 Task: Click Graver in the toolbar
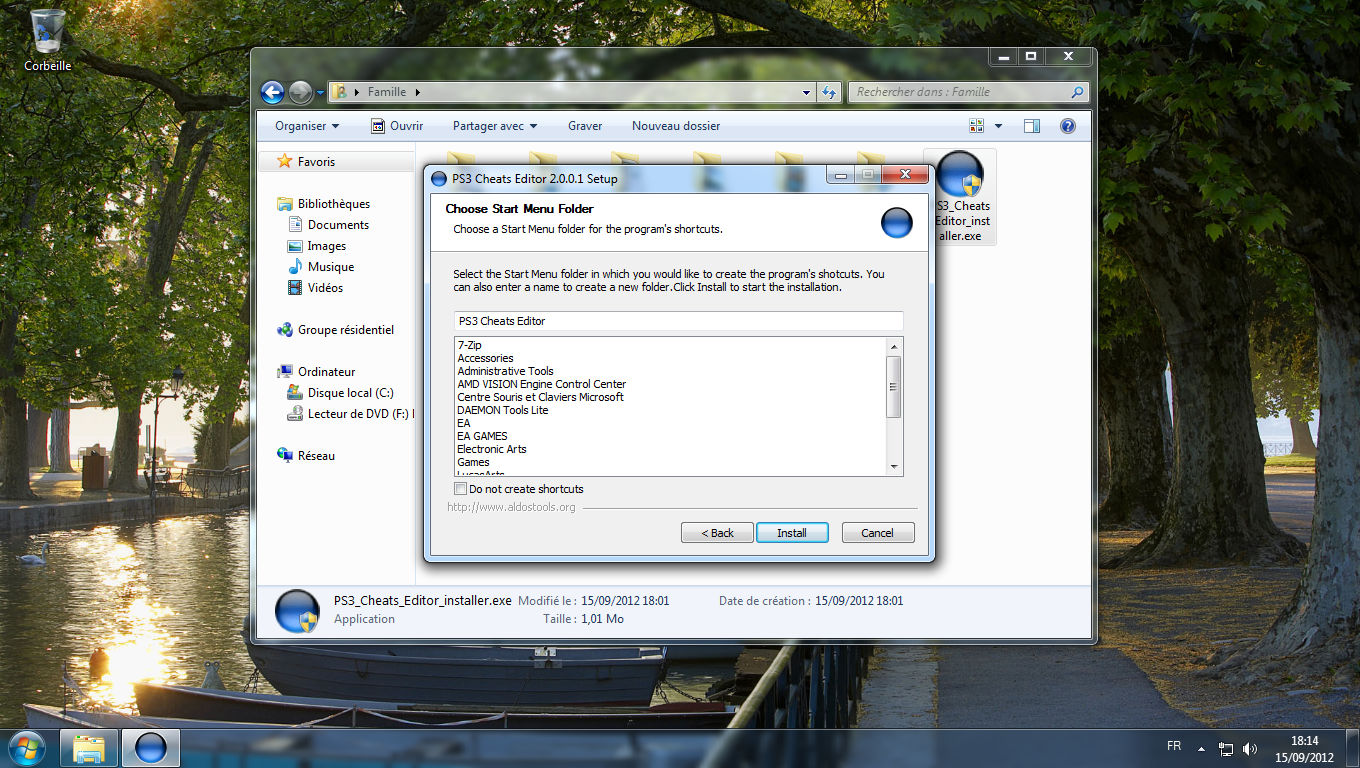point(585,126)
